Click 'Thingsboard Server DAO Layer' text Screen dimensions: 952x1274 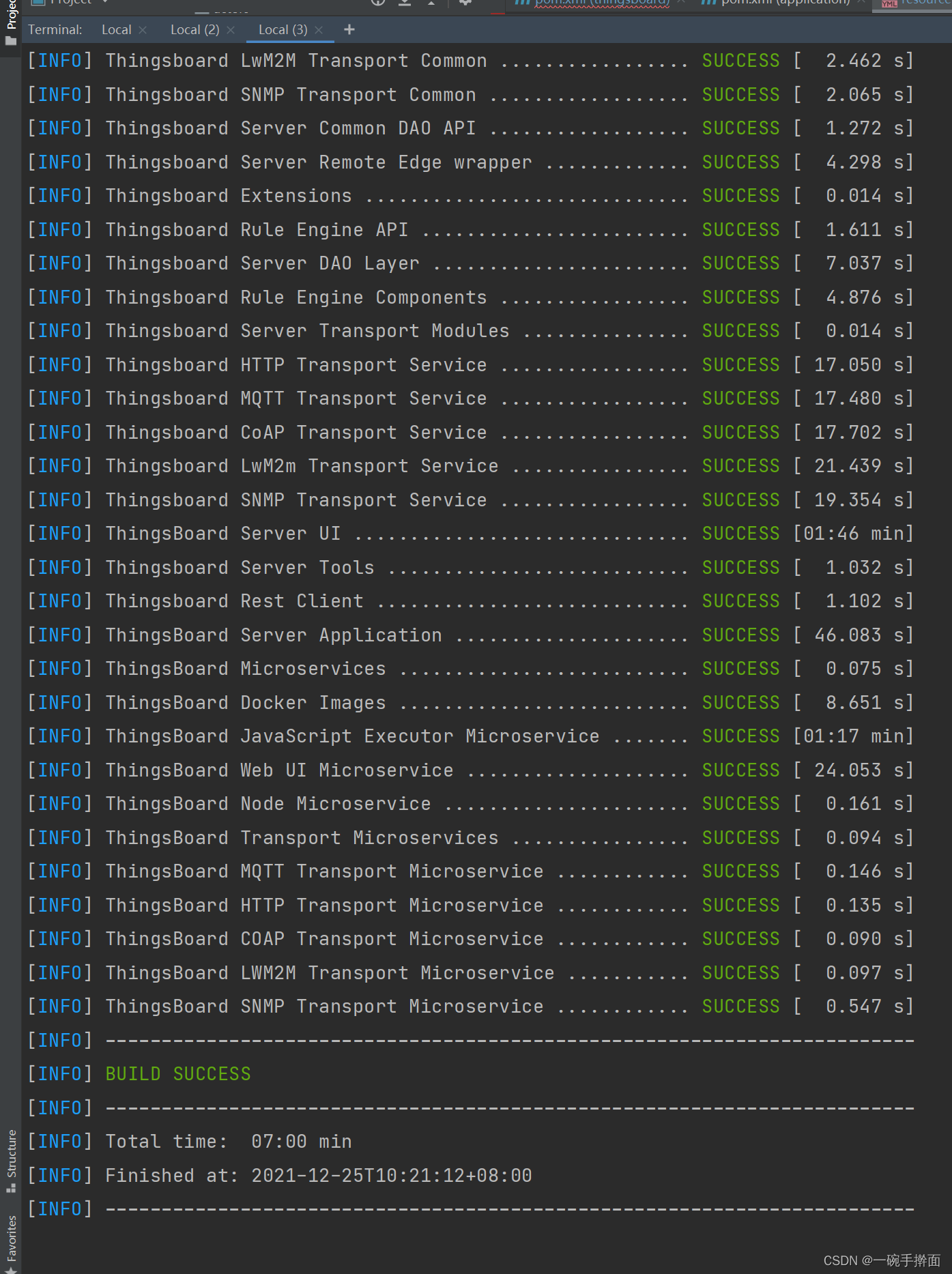pyautogui.click(x=262, y=263)
